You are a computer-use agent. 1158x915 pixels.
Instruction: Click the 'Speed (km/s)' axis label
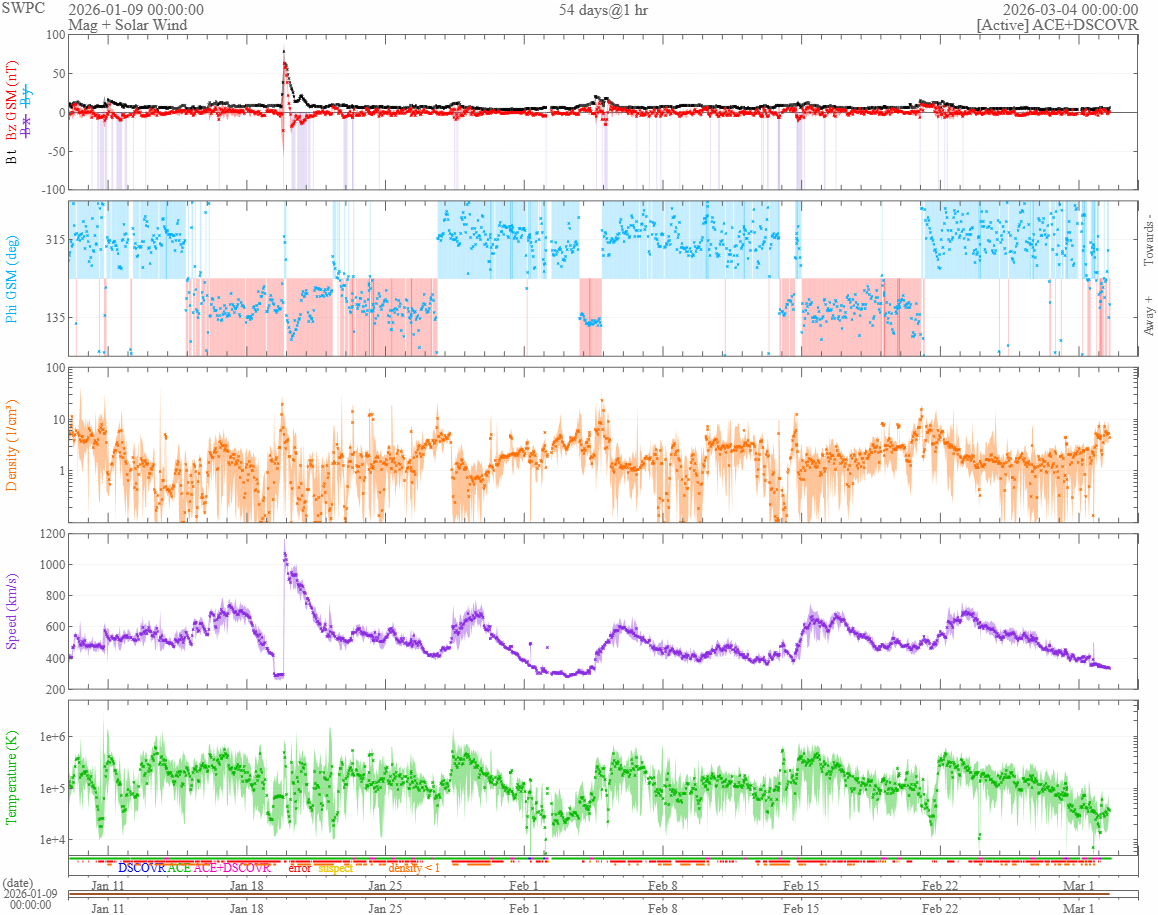[x=11, y=611]
